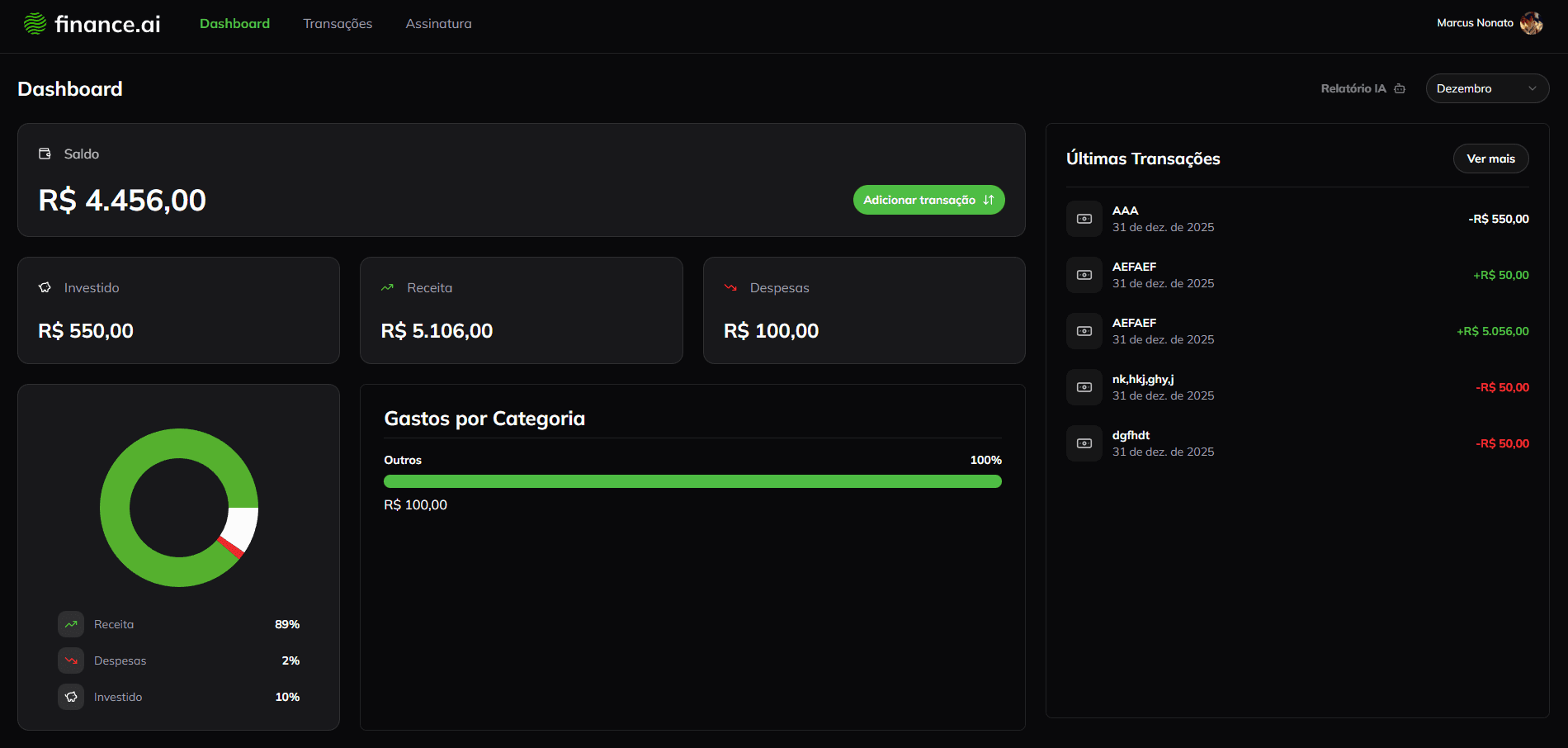The height and width of the screenshot is (748, 1568).
Task: Click the trending-down icon on Despesas card
Action: click(730, 288)
